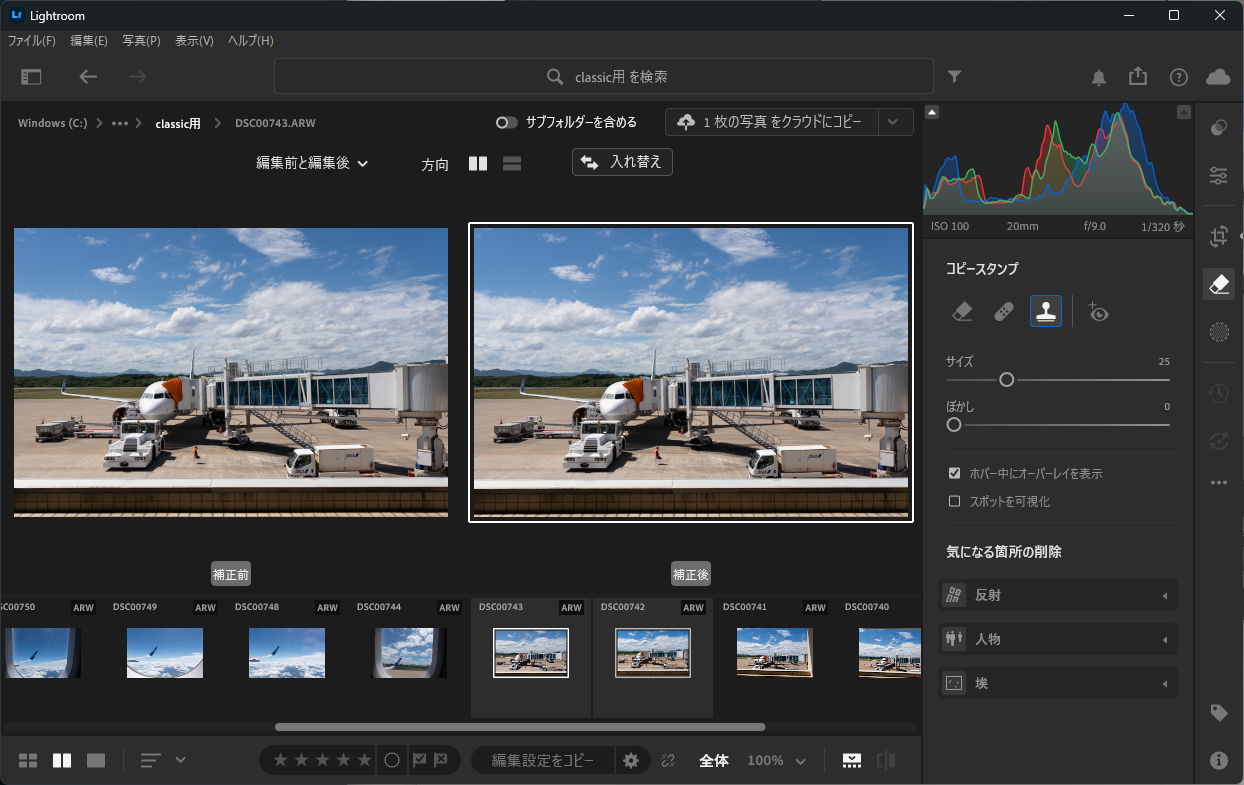Switch to photo grid view
Image resolution: width=1244 pixels, height=785 pixels.
28,760
